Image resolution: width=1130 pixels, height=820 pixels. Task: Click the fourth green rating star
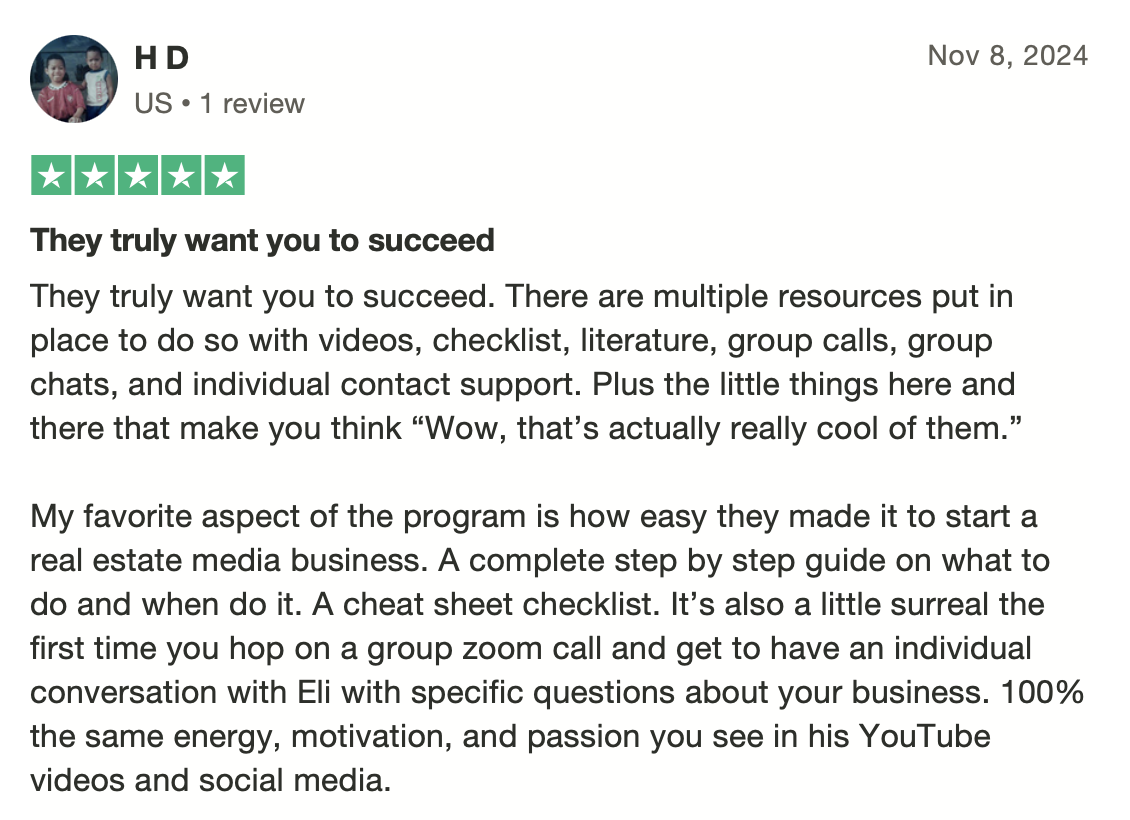tap(181, 175)
